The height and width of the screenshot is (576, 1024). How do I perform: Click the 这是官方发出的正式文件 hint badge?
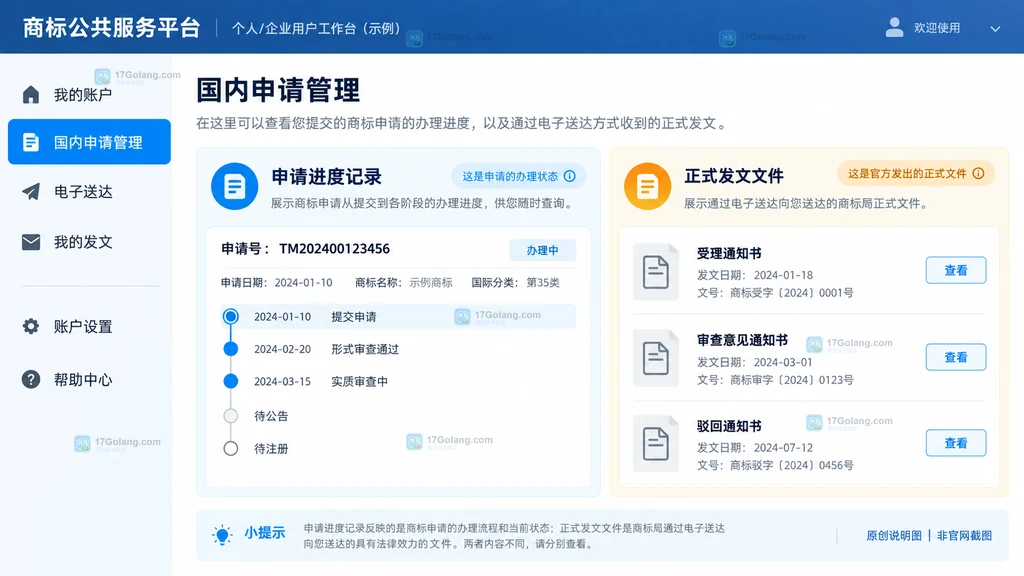pos(916,174)
